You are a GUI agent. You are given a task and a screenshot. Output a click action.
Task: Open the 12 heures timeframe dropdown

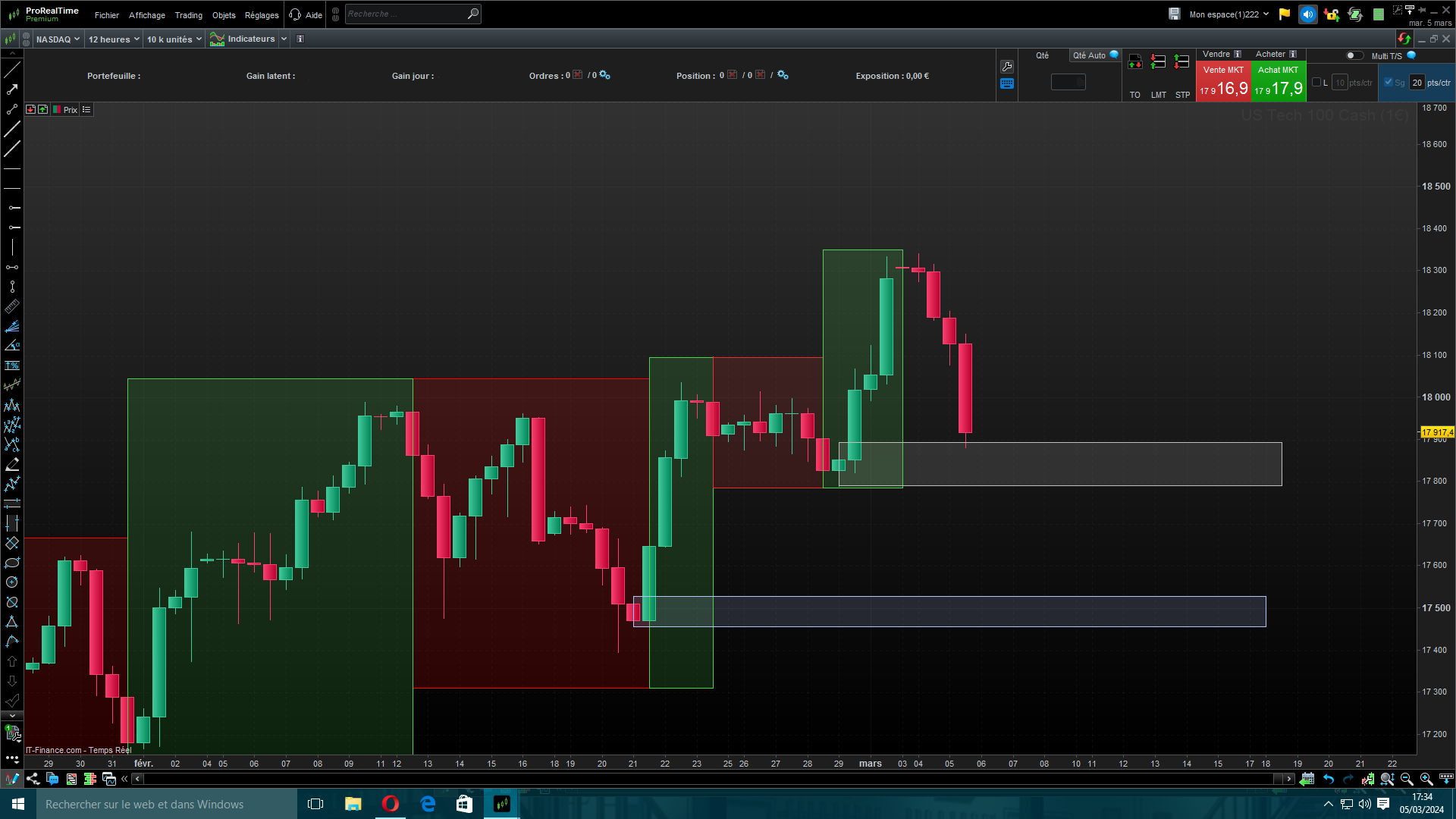(113, 39)
